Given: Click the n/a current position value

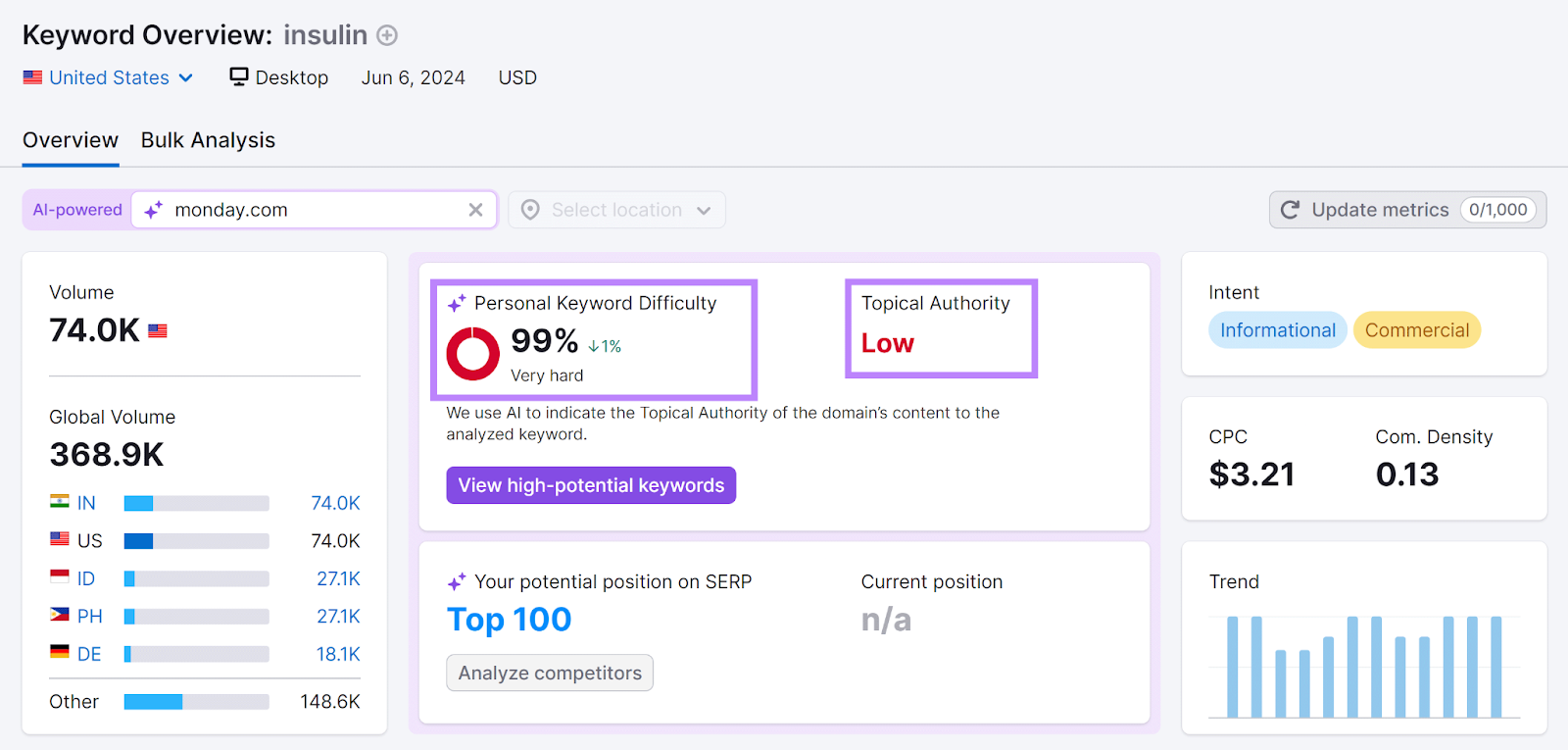Looking at the screenshot, I should [886, 620].
